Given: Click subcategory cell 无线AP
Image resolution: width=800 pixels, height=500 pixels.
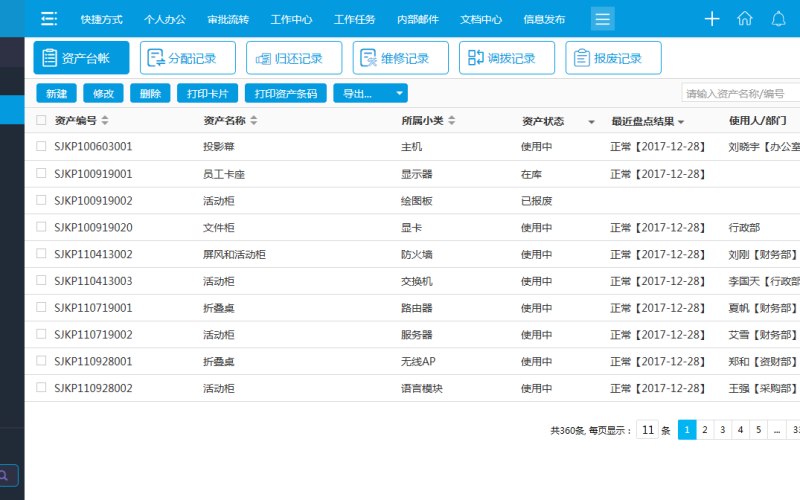Looking at the screenshot, I should tap(418, 361).
